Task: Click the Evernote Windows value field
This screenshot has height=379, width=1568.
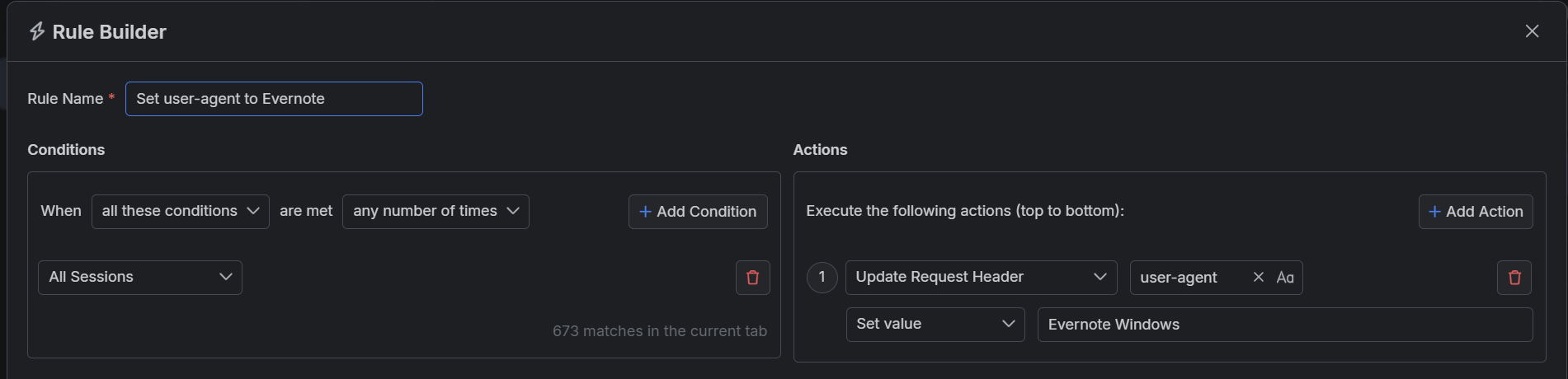Action: tap(1283, 325)
